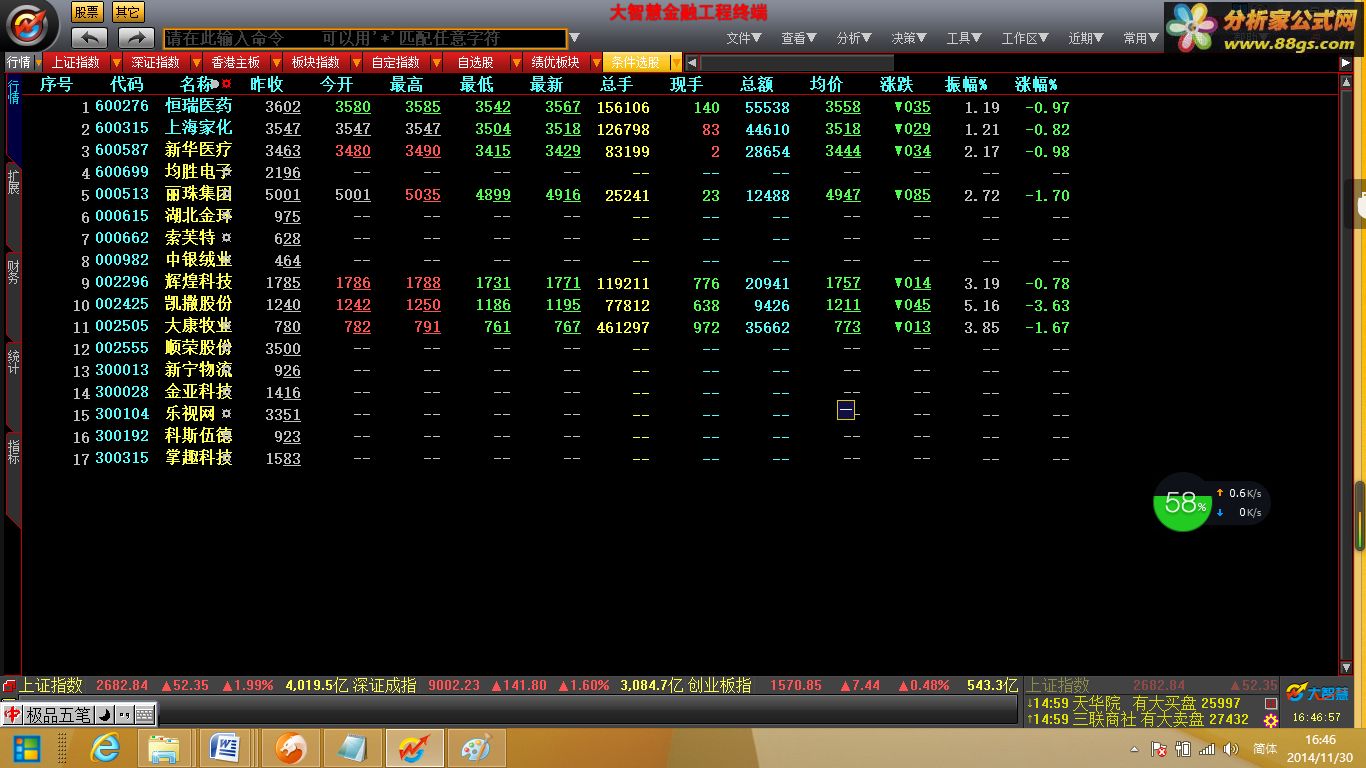1366x768 pixels.
Task: Expand the 条件选股 tab dropdown arrow
Action: [x=677, y=63]
